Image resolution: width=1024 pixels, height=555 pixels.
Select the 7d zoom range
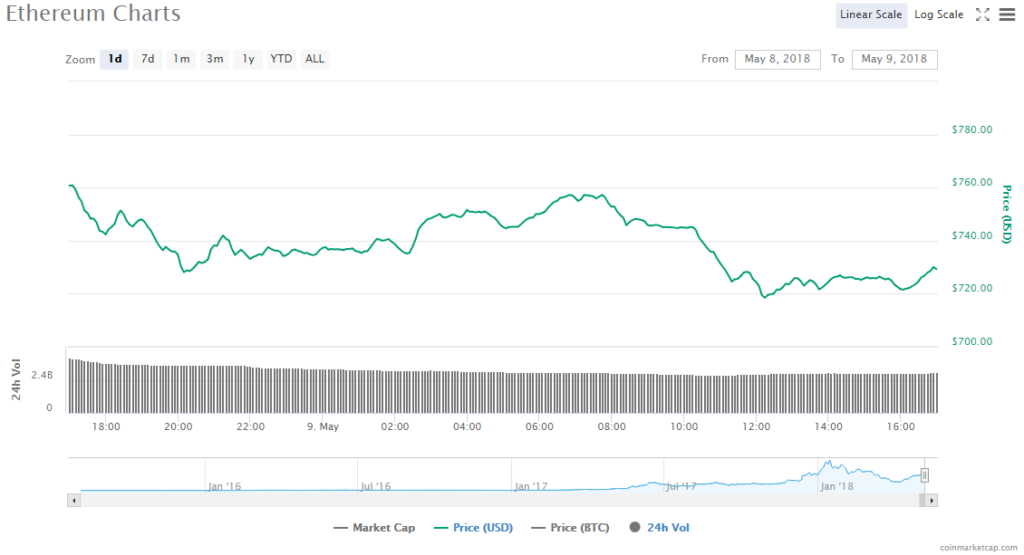(148, 59)
